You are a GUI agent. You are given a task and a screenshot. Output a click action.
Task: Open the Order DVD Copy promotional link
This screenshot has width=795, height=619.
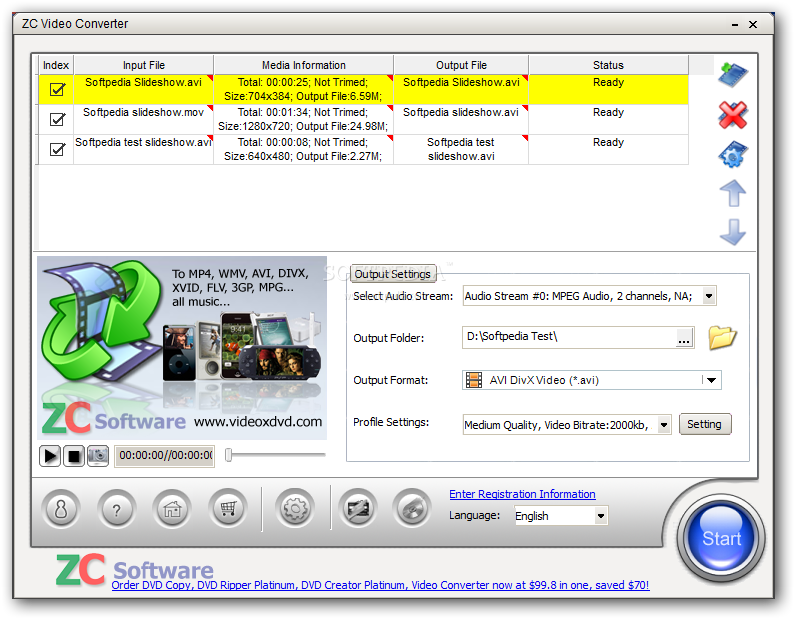[380, 585]
